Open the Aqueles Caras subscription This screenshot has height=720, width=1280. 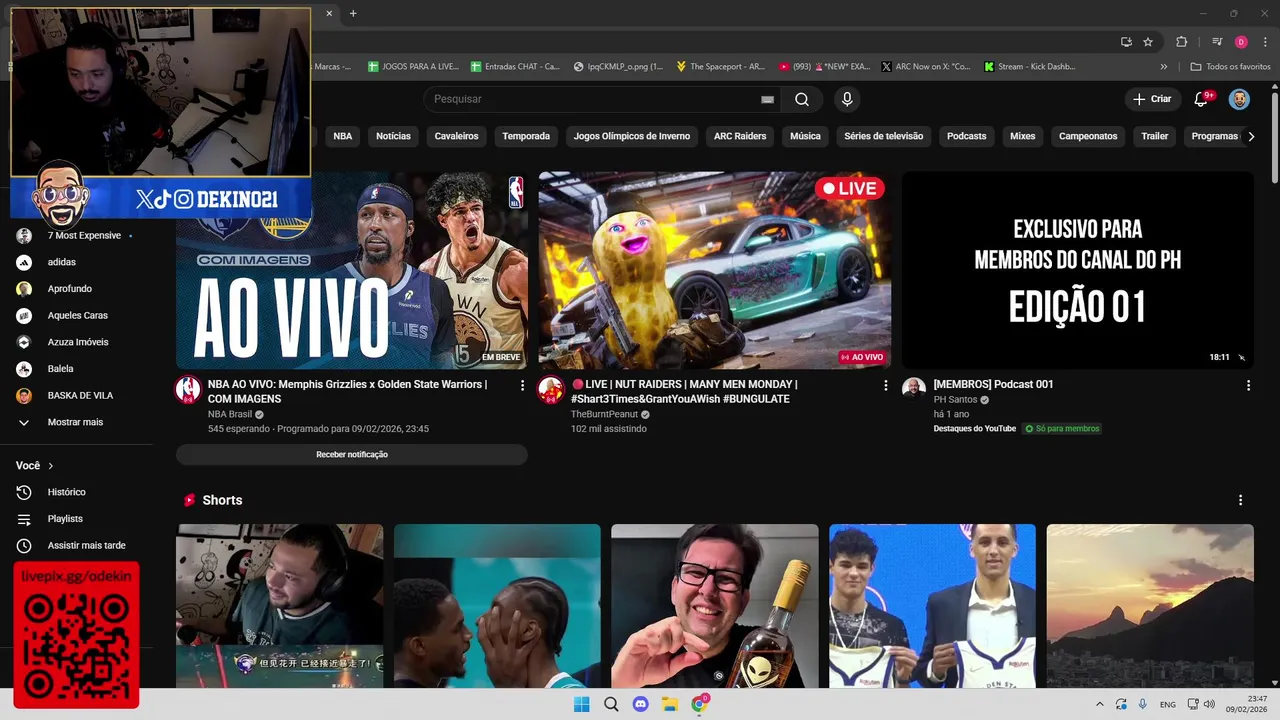76,316
